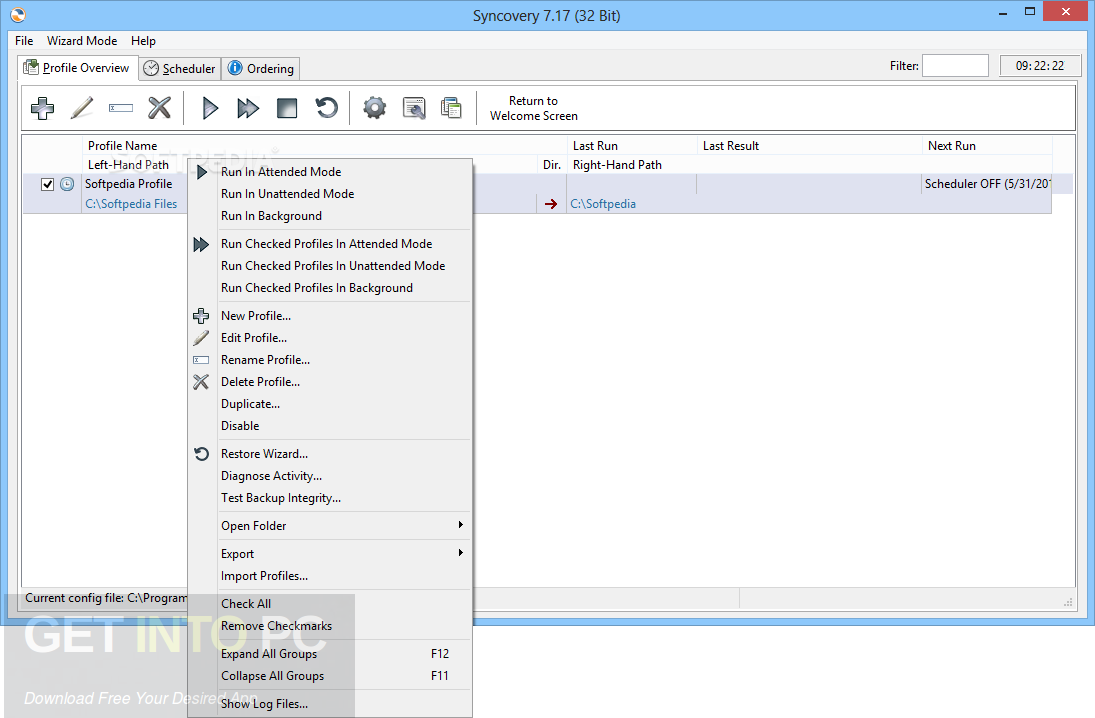Screen dimensions: 1095x718
Task: Switch to the Ordering tab
Action: point(261,68)
